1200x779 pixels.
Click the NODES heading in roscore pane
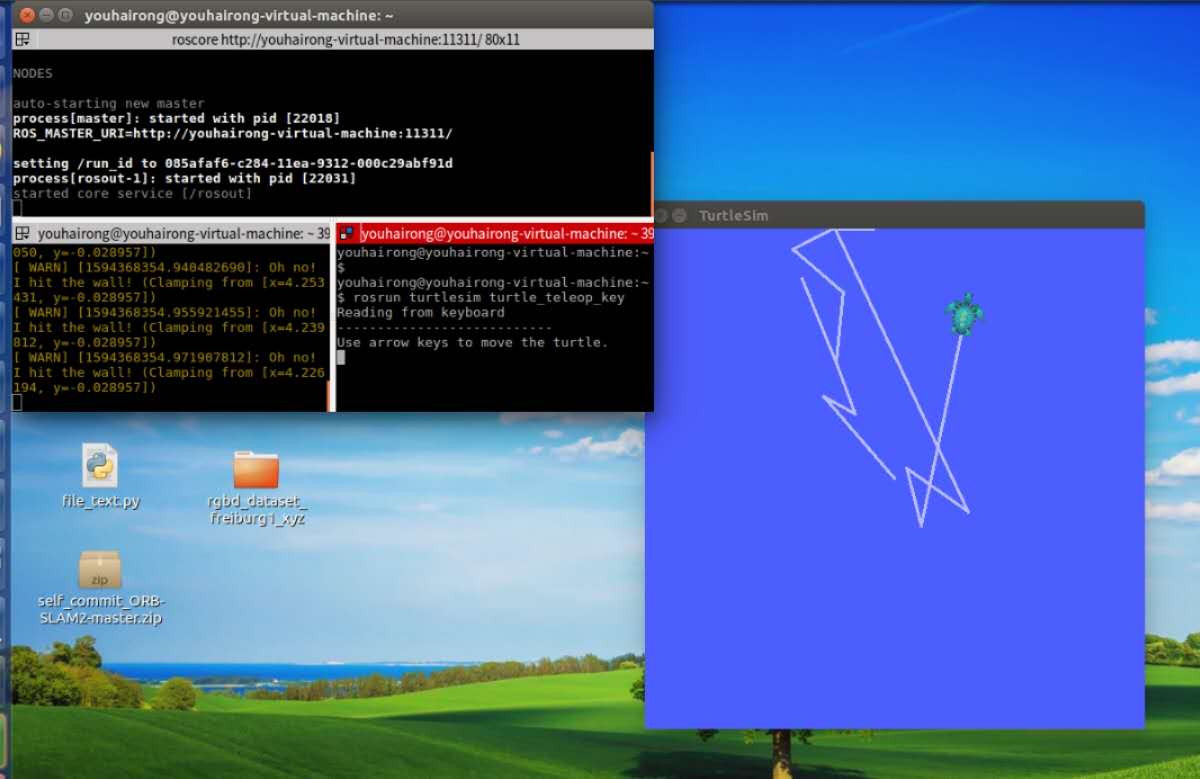32,73
